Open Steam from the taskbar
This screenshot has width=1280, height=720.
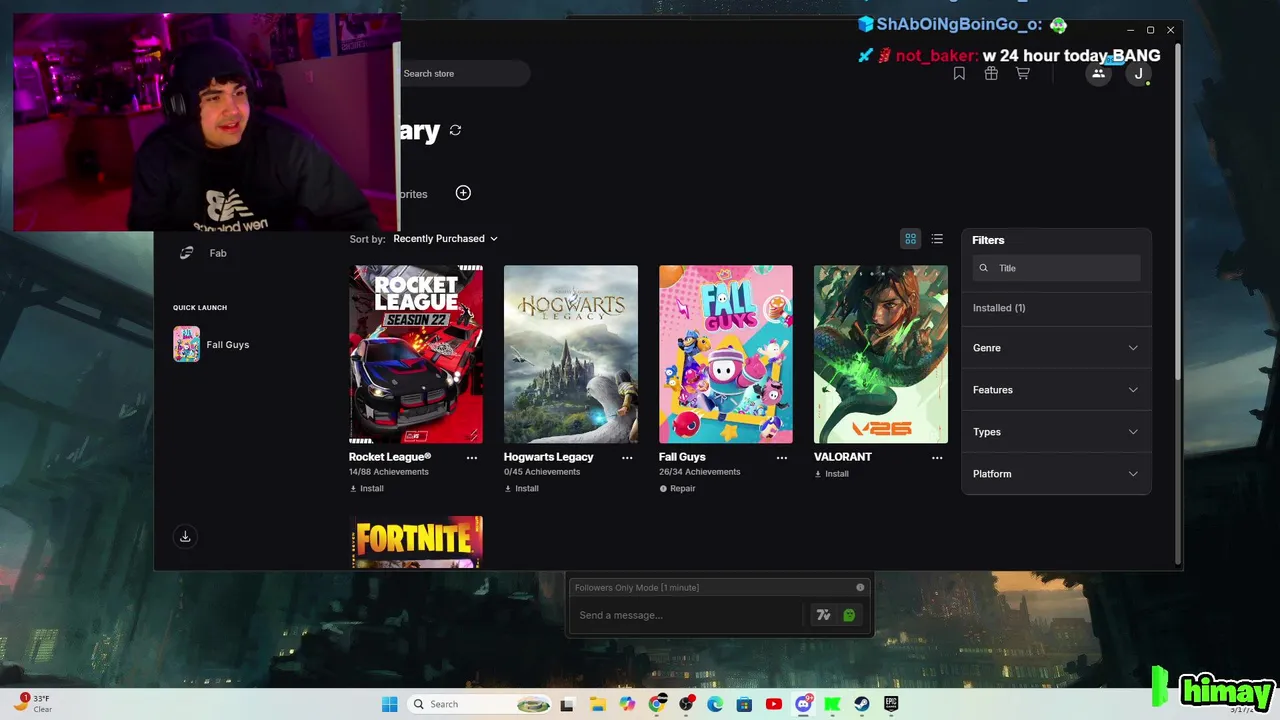(x=861, y=704)
